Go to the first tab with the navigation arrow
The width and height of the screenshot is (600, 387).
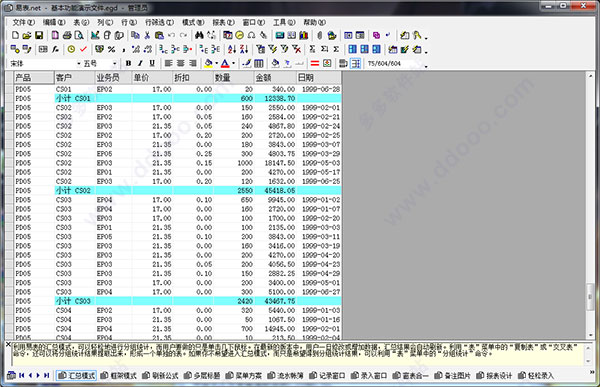pos(21,376)
